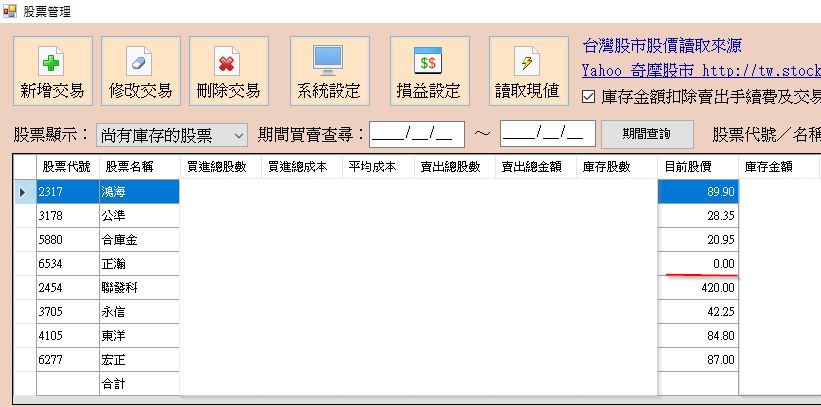This screenshot has height=407, width=821.
Task: Select the 永信 name cell
Action: (139, 312)
